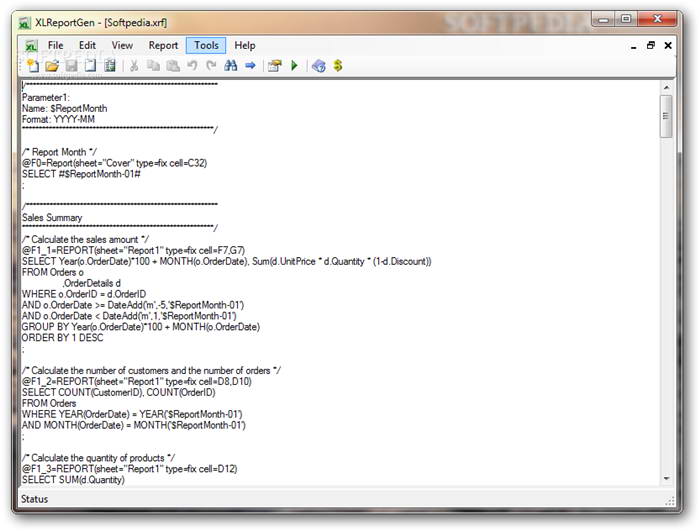This screenshot has width=700, height=531.
Task: Click the ',OrderDetails d' line
Action: (x=92, y=283)
